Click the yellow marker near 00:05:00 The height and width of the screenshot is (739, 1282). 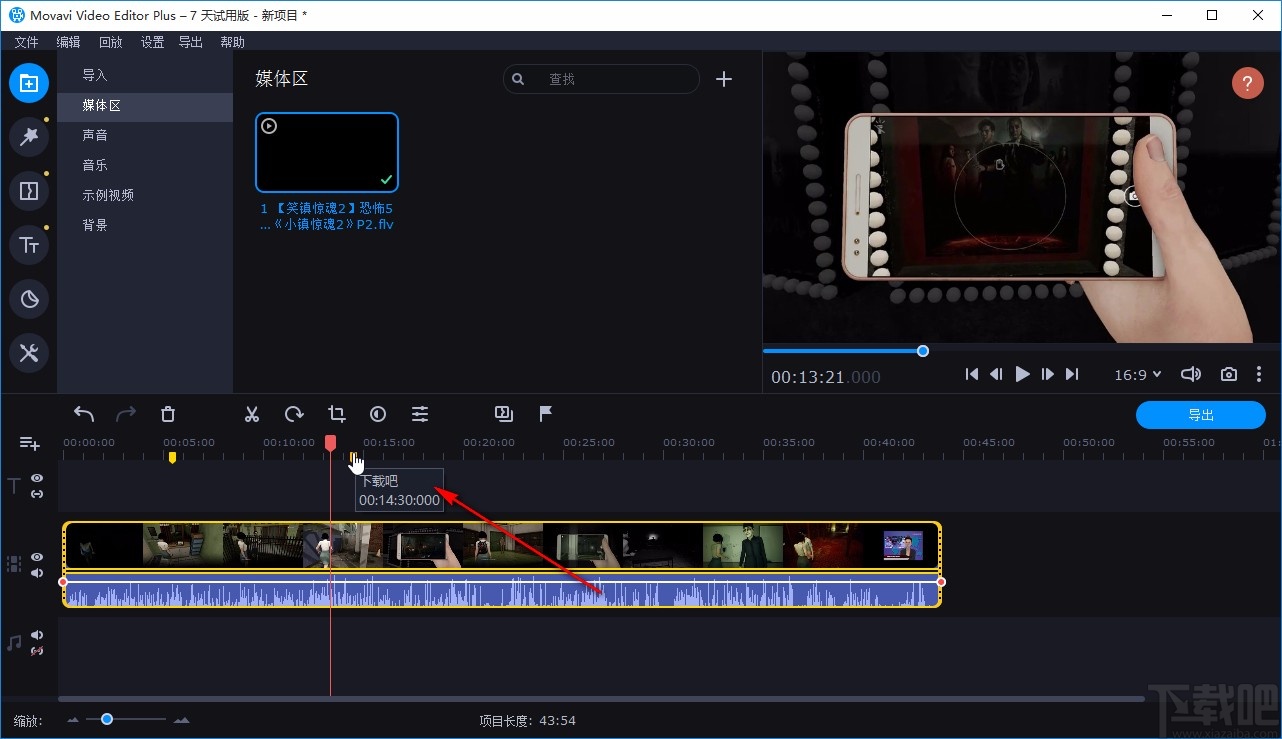tap(172, 457)
